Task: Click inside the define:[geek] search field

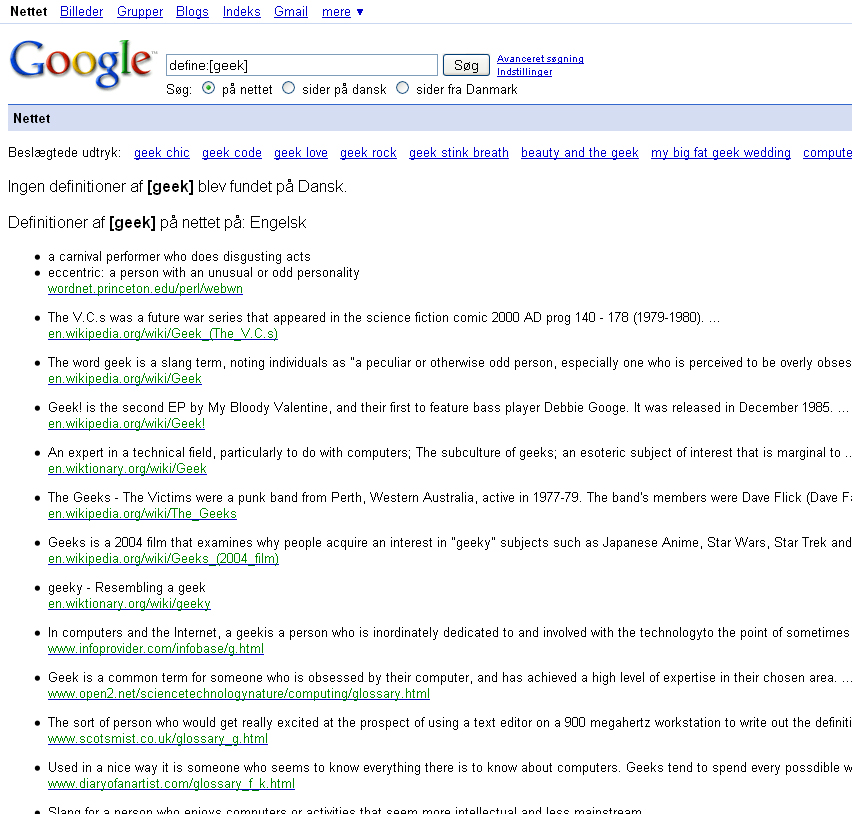Action: point(301,65)
